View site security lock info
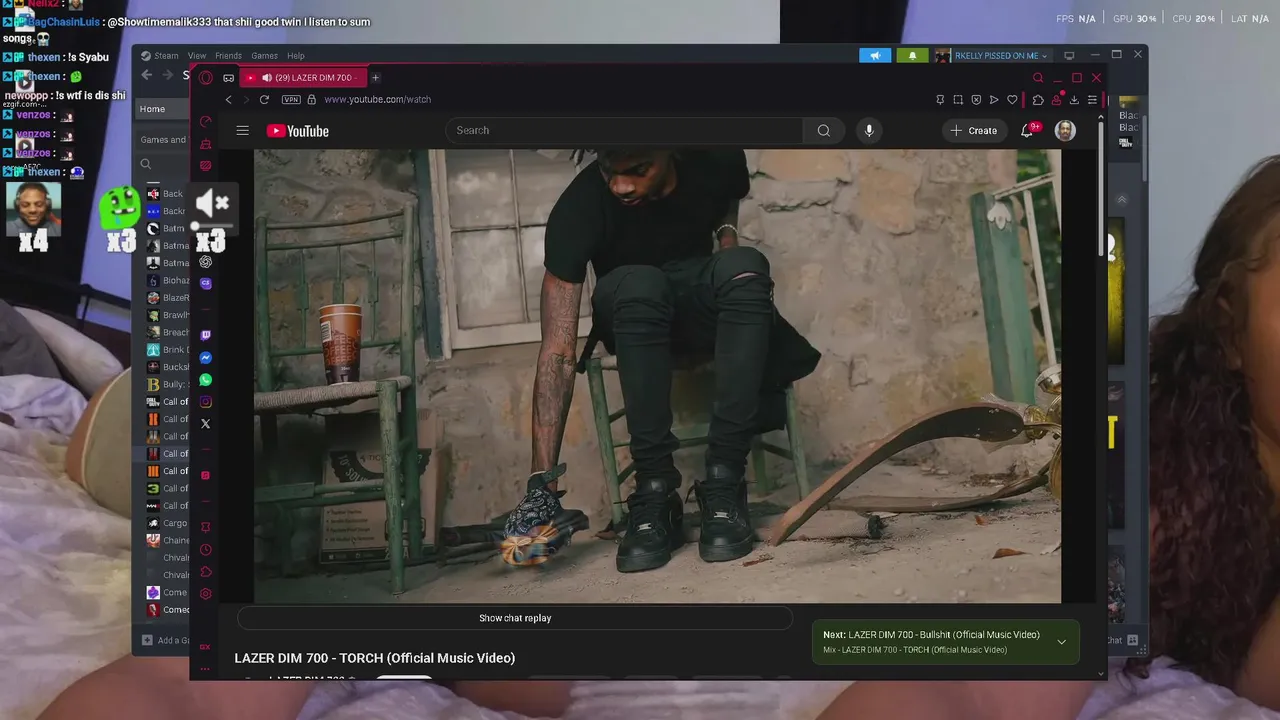1280x720 pixels. 311,99
